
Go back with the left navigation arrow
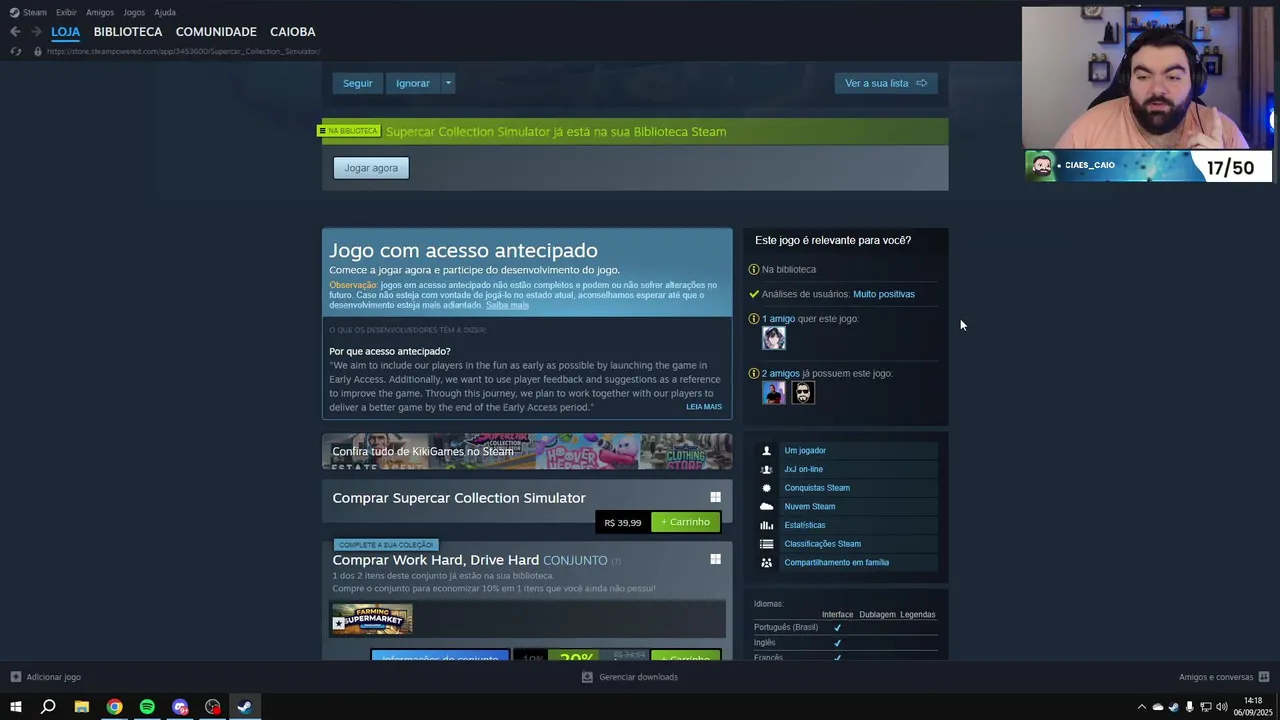pyautogui.click(x=15, y=32)
